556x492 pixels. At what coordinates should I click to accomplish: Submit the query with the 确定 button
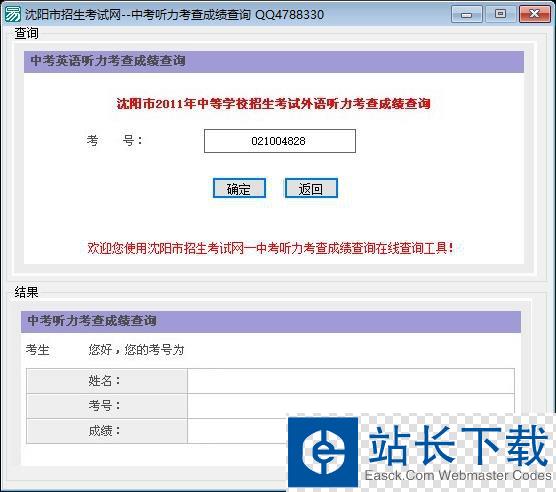pyautogui.click(x=239, y=188)
